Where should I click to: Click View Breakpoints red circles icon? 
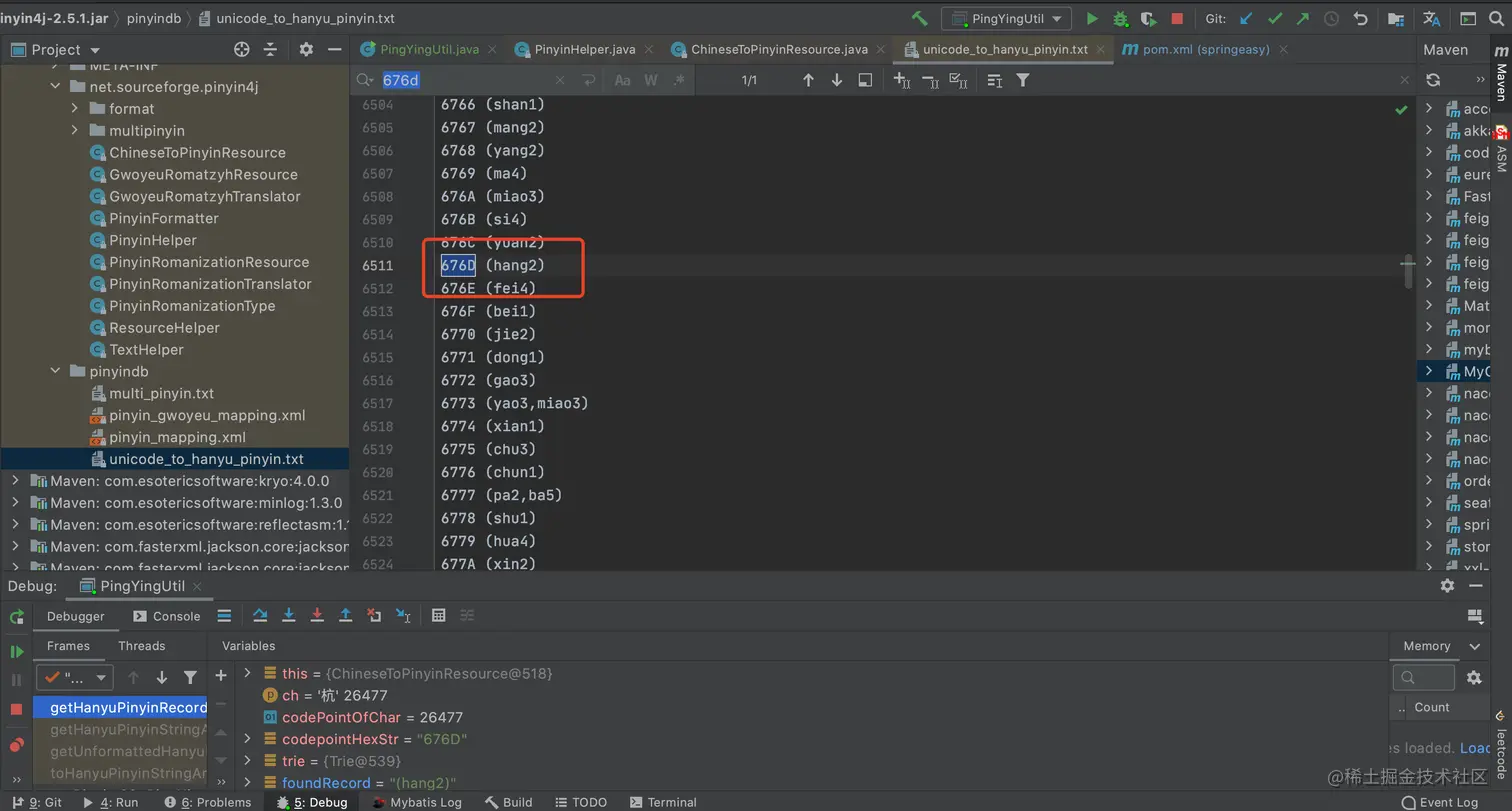(x=16, y=745)
